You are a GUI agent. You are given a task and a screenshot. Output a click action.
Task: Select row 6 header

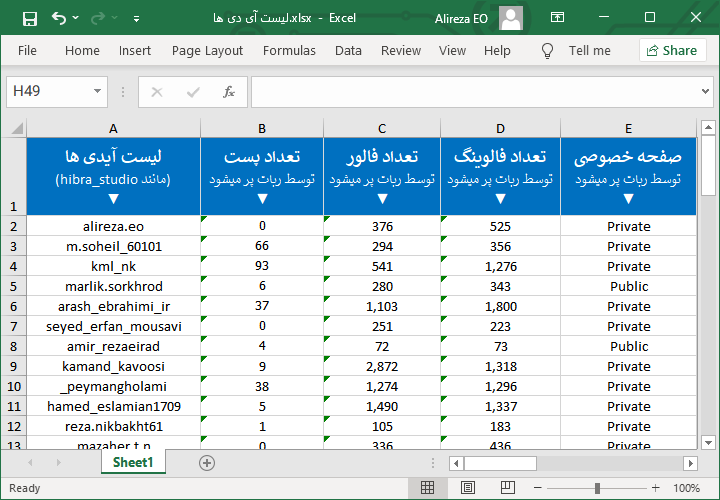pyautogui.click(x=13, y=306)
